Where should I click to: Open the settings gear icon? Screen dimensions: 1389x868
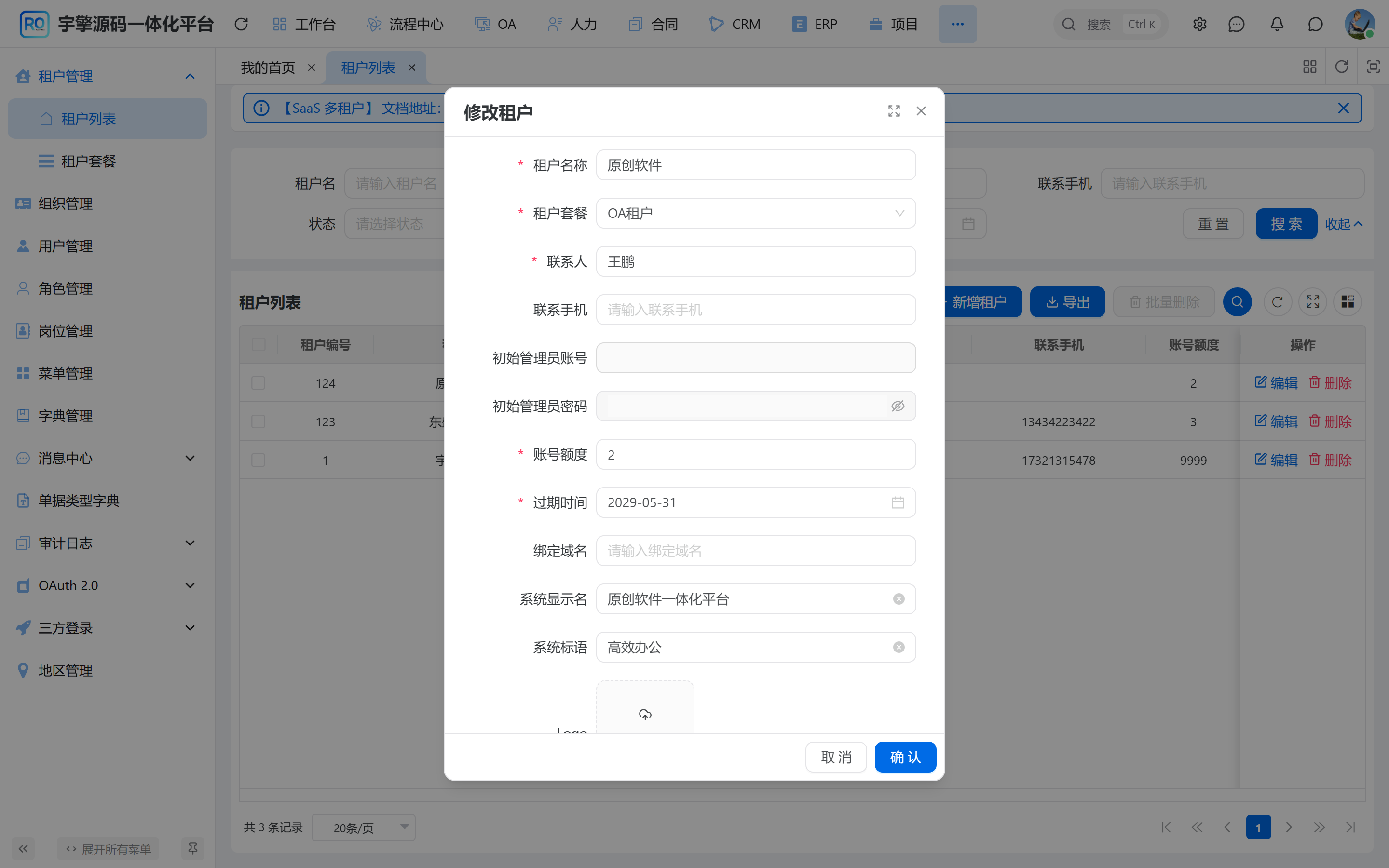(1199, 24)
